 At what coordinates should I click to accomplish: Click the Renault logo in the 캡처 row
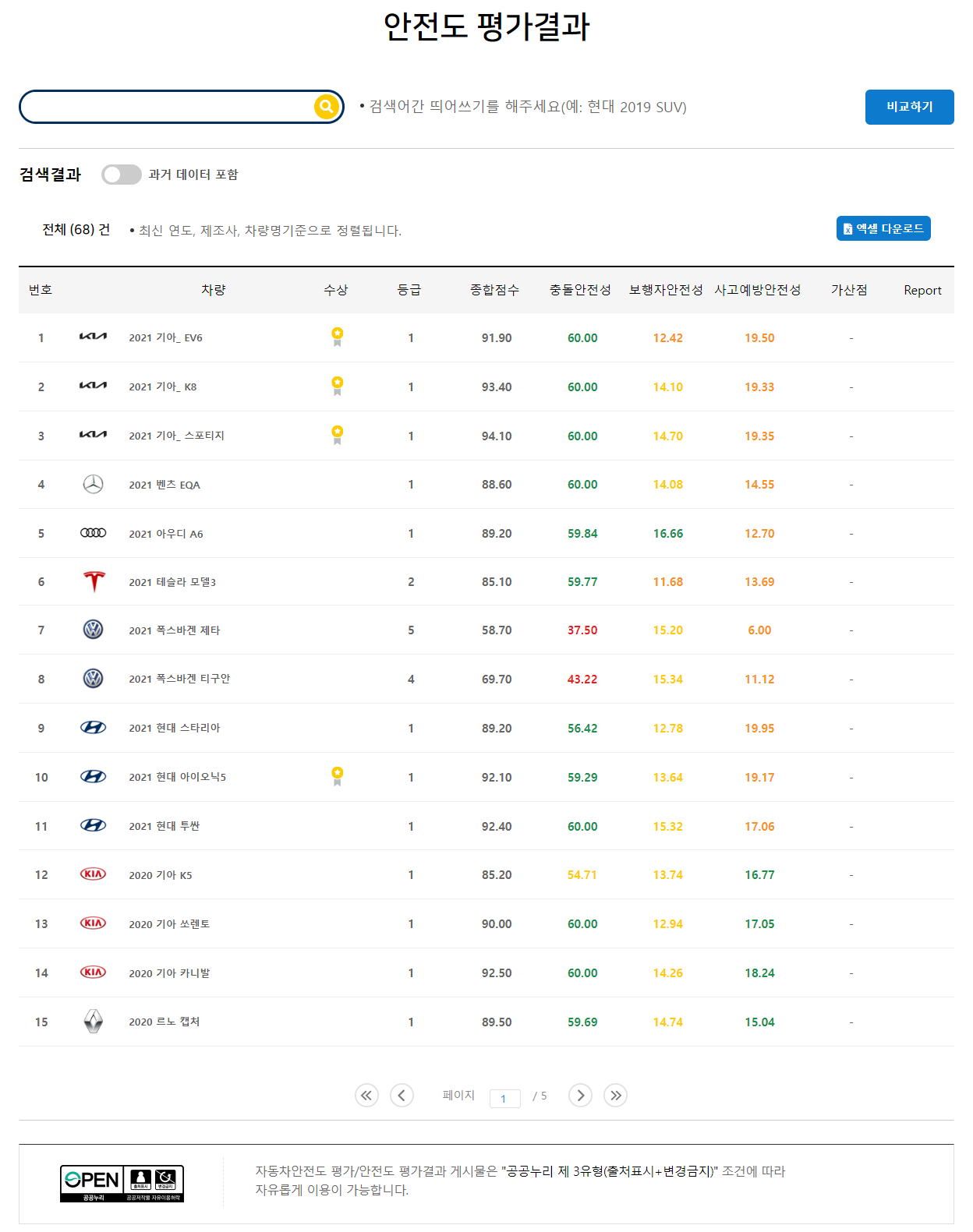(x=94, y=1021)
